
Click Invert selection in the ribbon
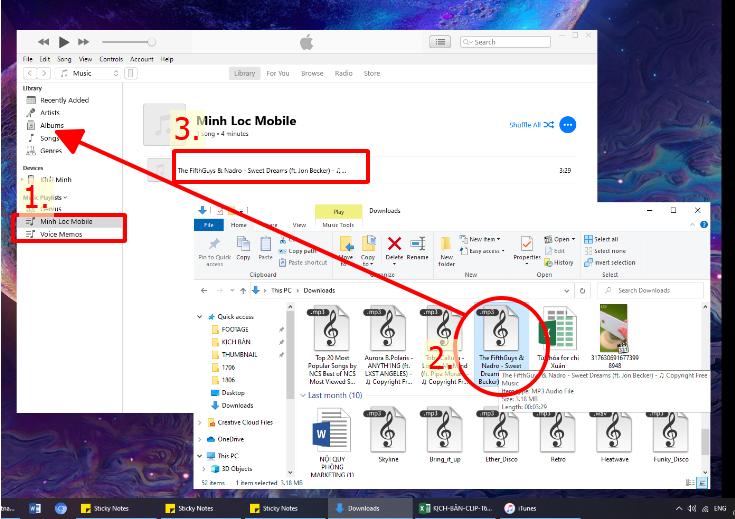[610, 263]
